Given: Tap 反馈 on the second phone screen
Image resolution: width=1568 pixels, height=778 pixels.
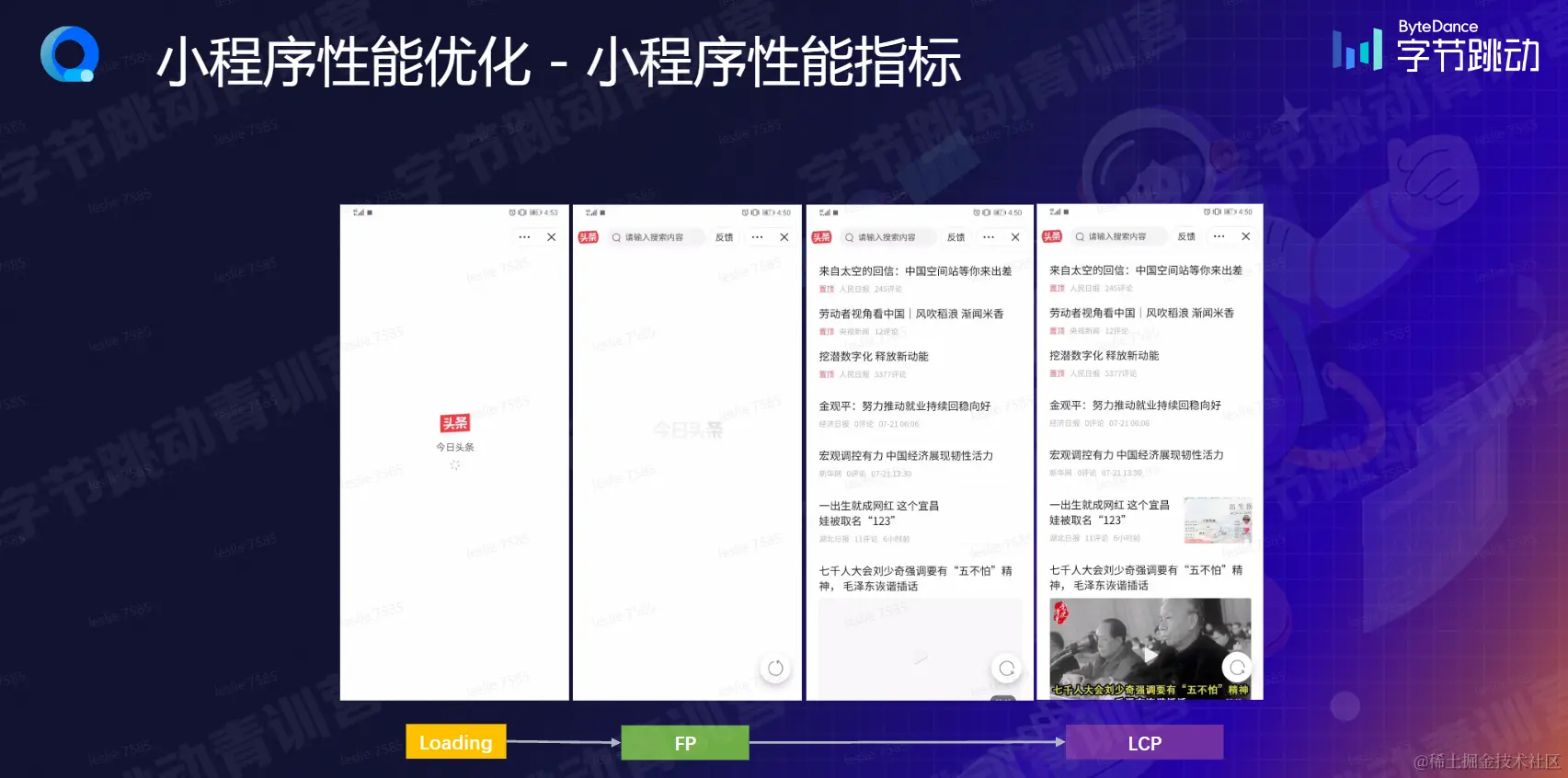Looking at the screenshot, I should point(725,237).
